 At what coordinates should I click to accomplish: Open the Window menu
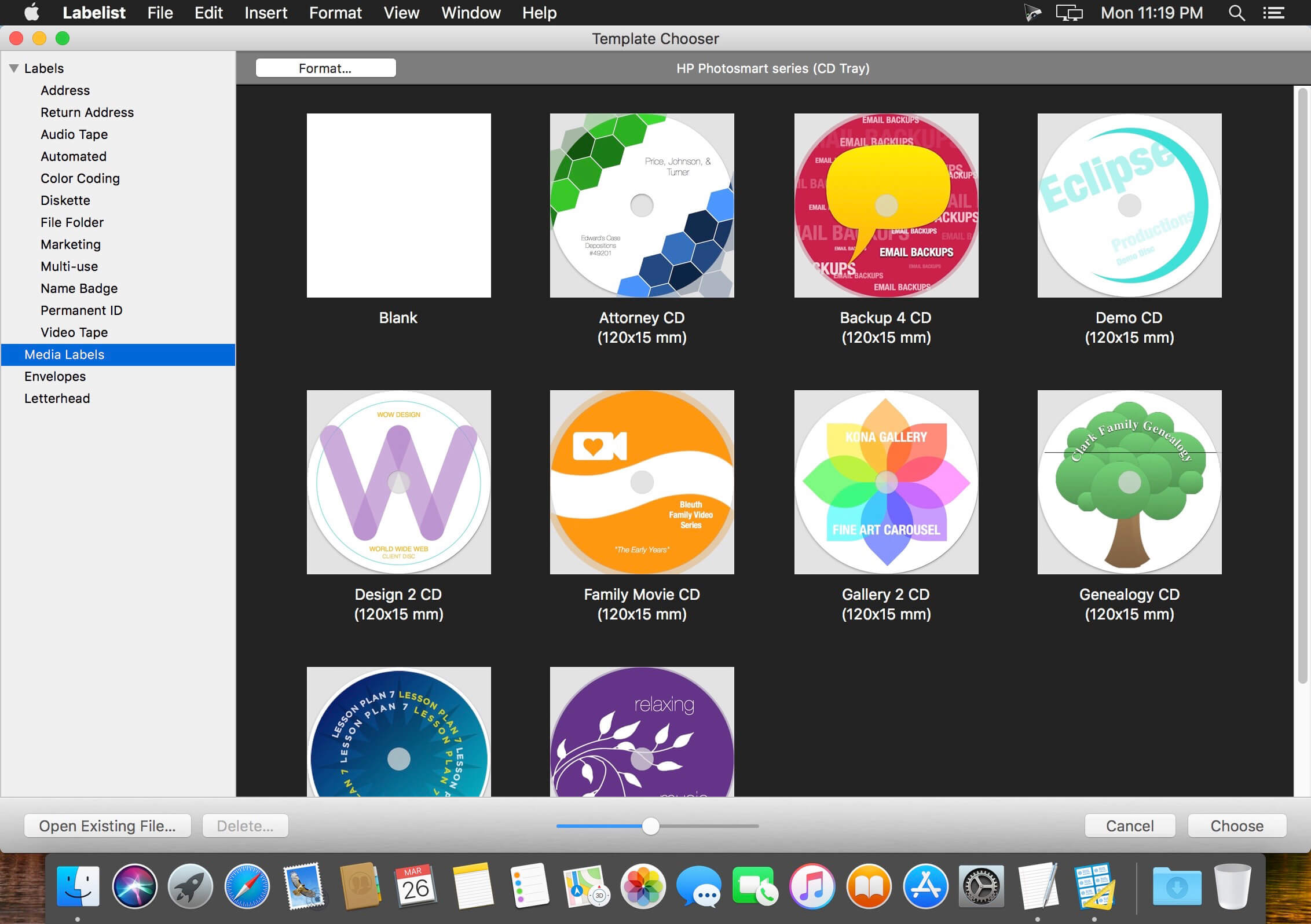471,13
